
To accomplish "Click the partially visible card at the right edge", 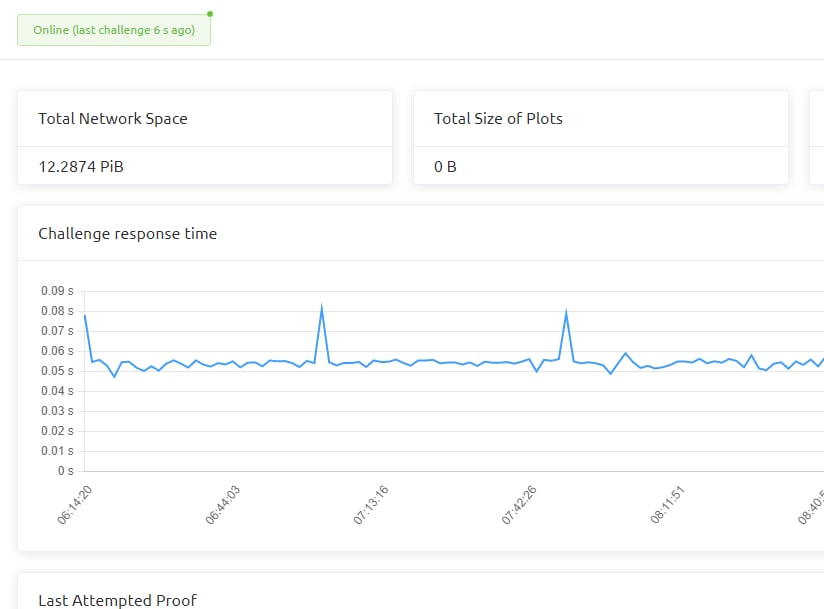I will 816,138.
